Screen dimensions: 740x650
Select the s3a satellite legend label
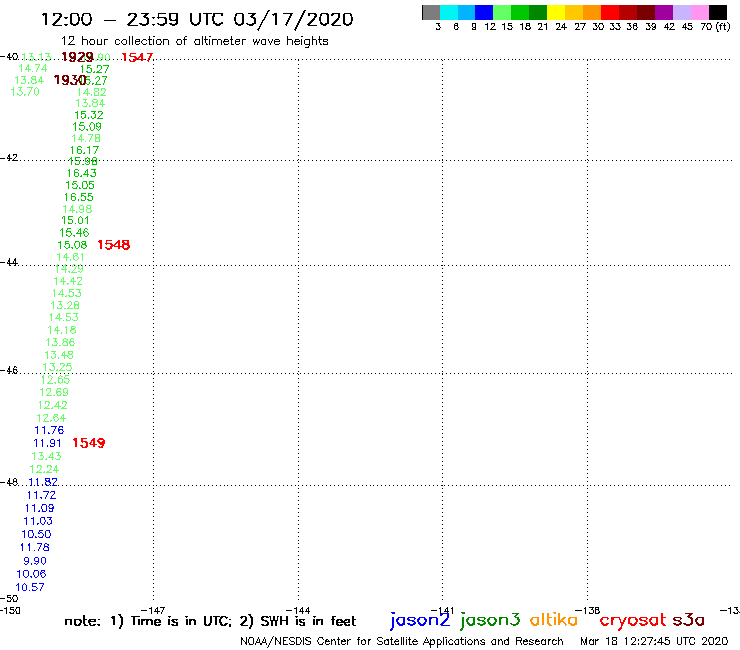tap(689, 620)
